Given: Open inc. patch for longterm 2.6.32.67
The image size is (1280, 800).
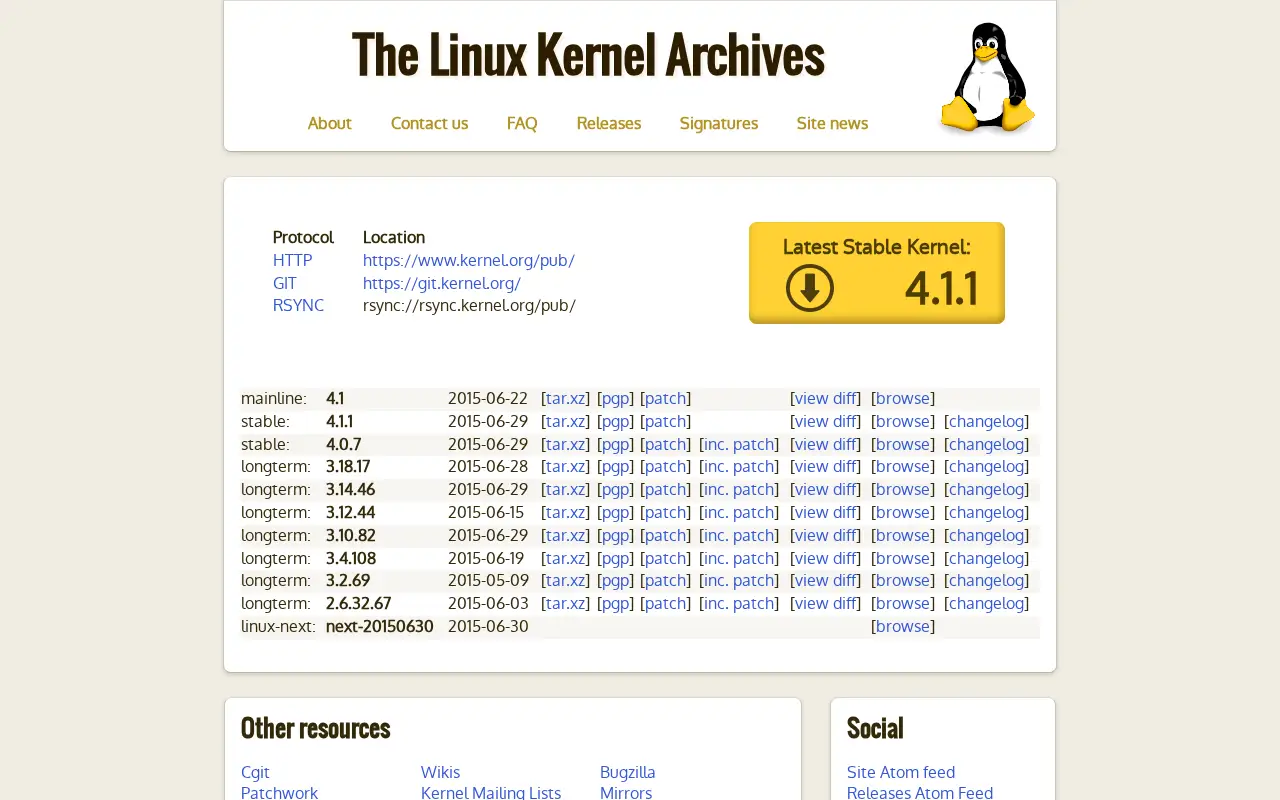Looking at the screenshot, I should tap(739, 603).
